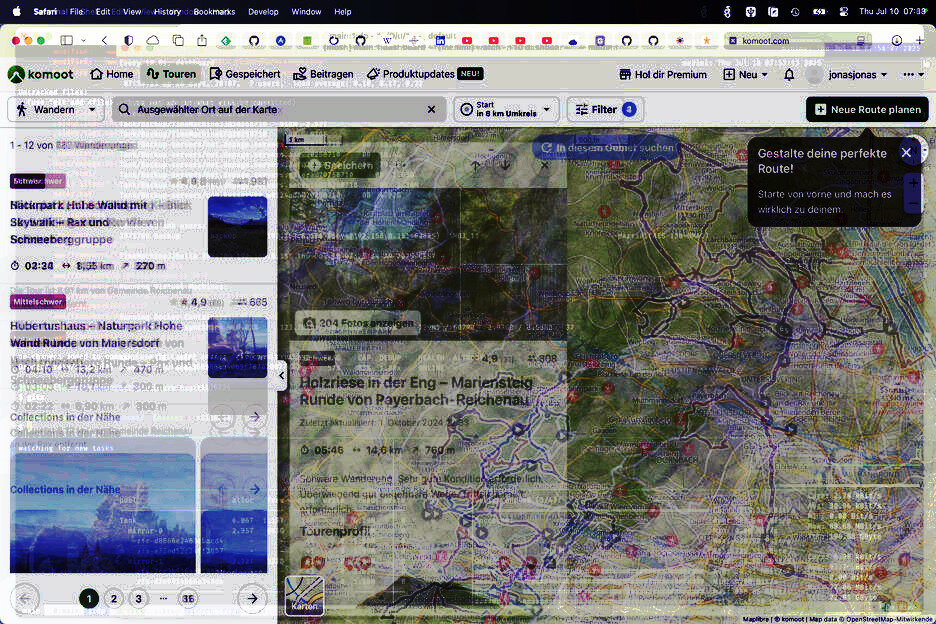Close the tour preview card

click(544, 165)
